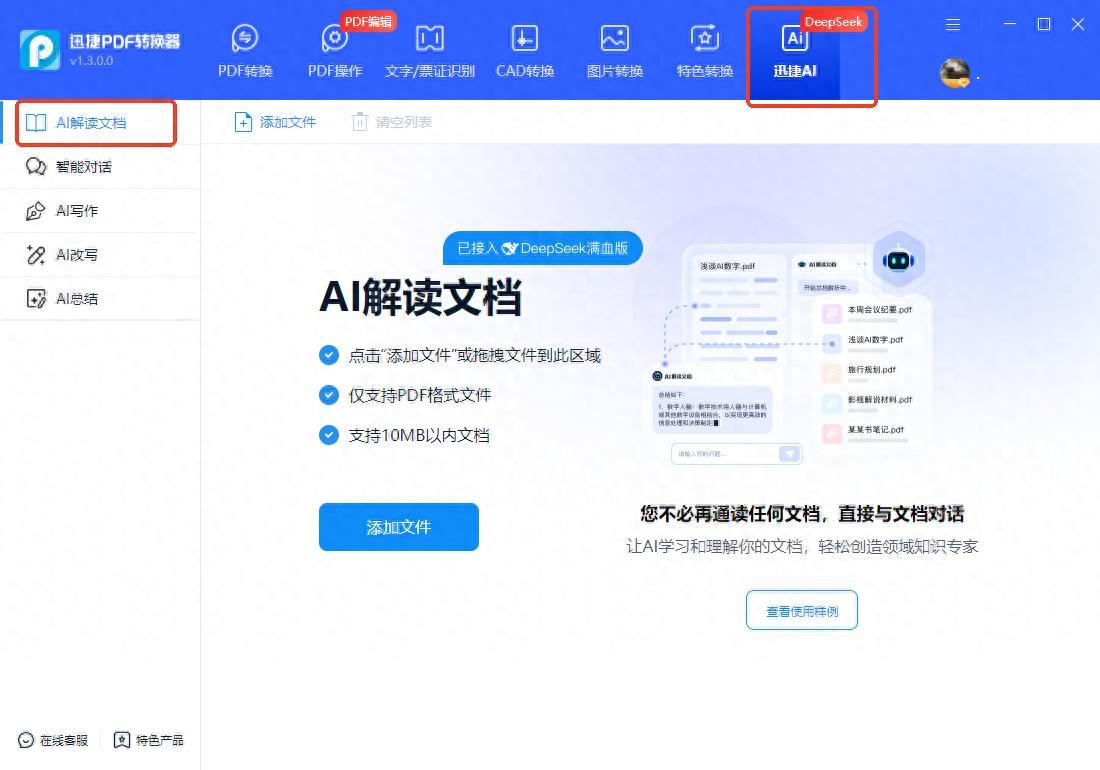
Task: Switch to the CAD转换 icon
Action: [x=525, y=40]
